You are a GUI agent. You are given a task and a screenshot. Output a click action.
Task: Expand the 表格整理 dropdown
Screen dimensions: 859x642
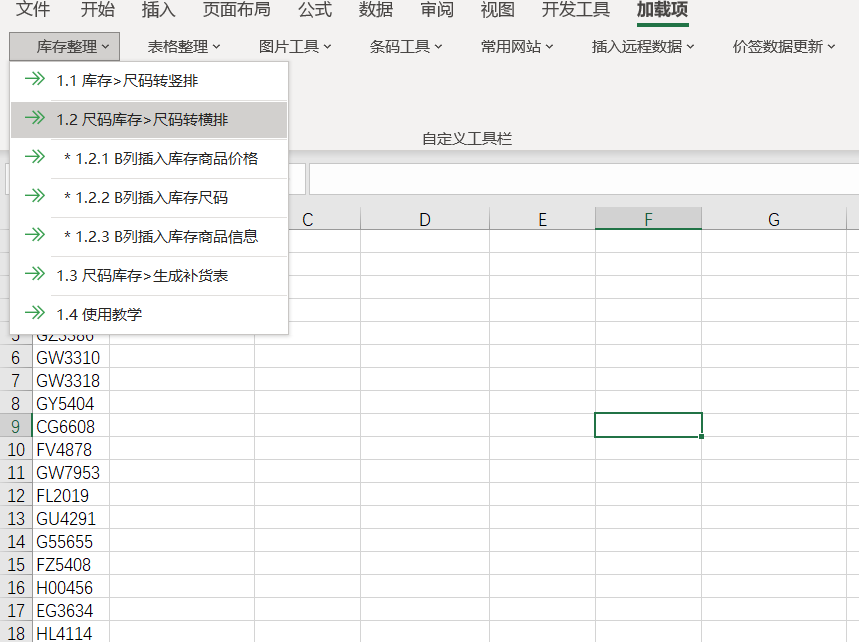point(184,47)
